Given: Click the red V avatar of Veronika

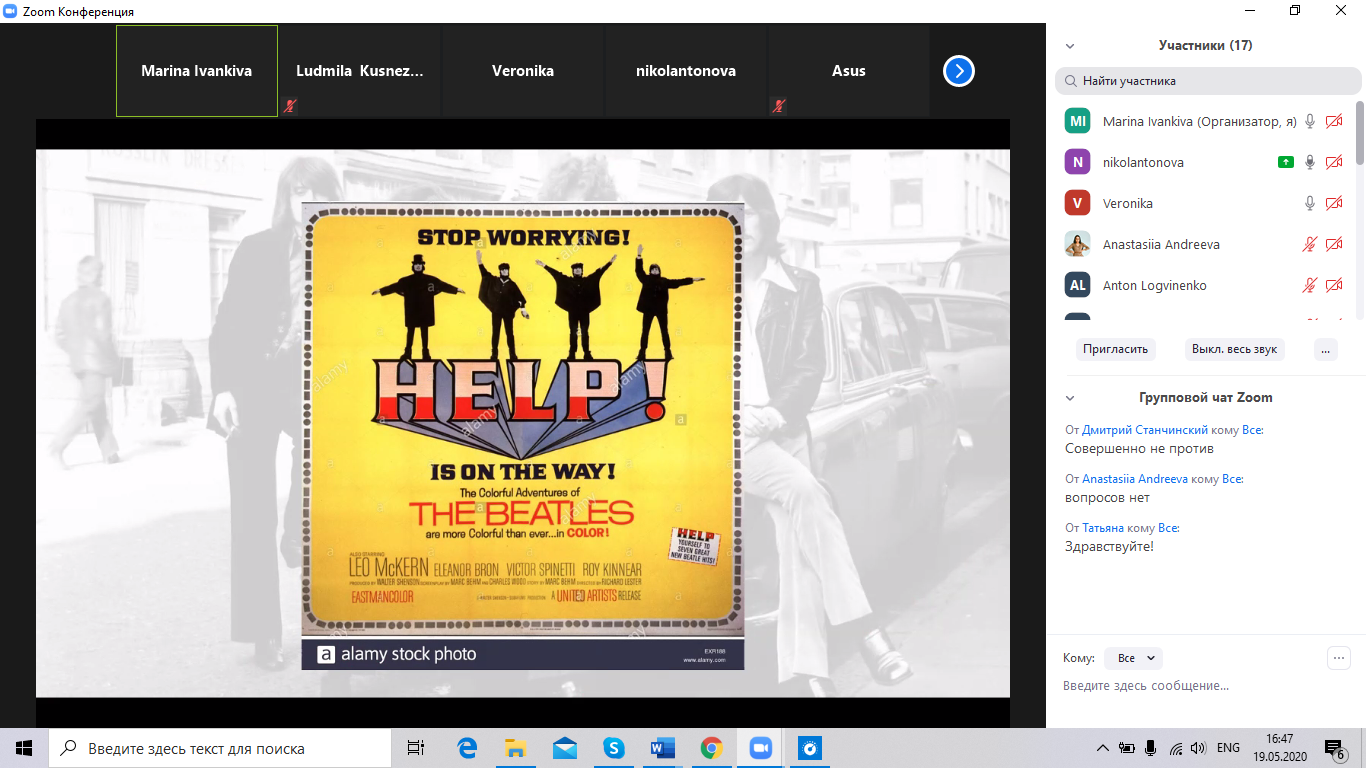Looking at the screenshot, I should click(1077, 203).
